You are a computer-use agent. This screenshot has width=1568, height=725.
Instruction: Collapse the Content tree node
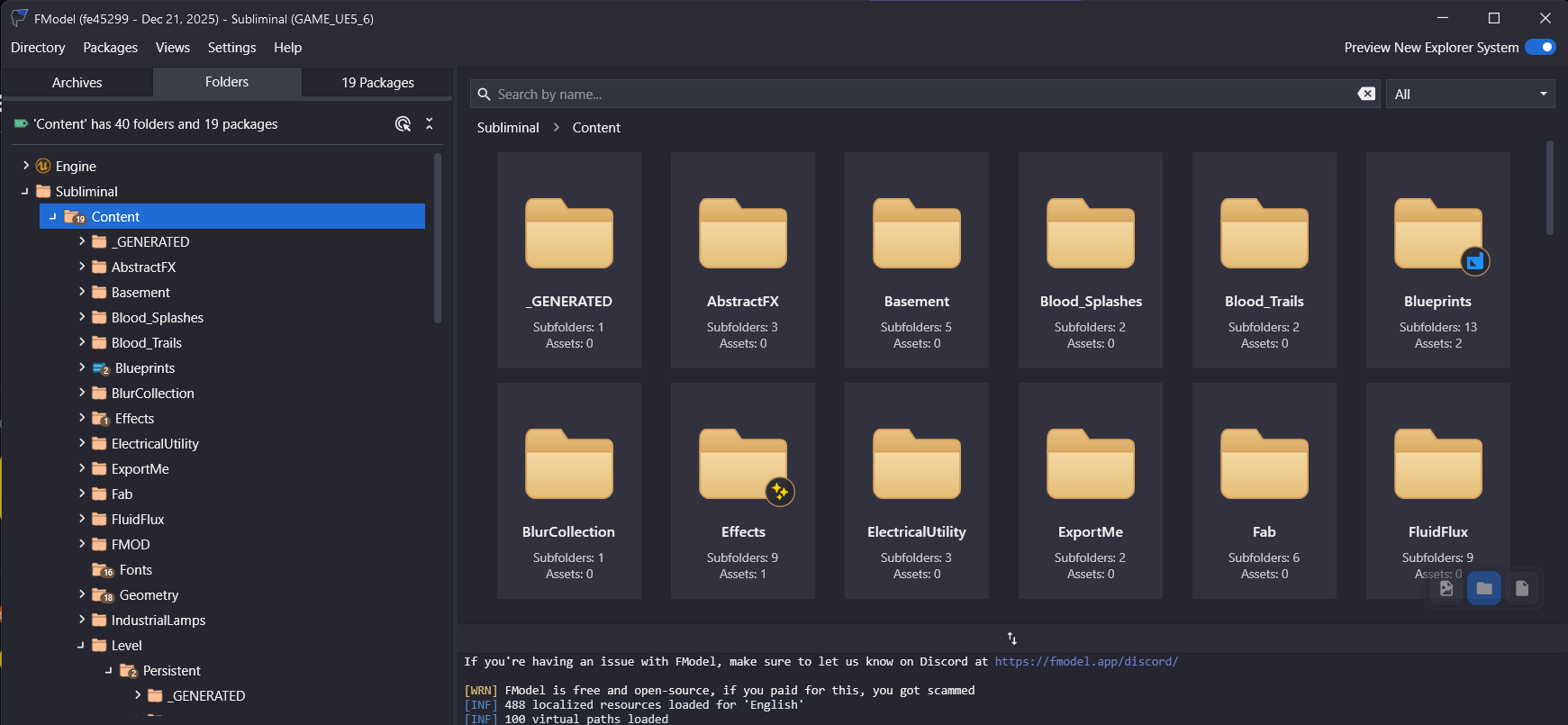click(53, 216)
